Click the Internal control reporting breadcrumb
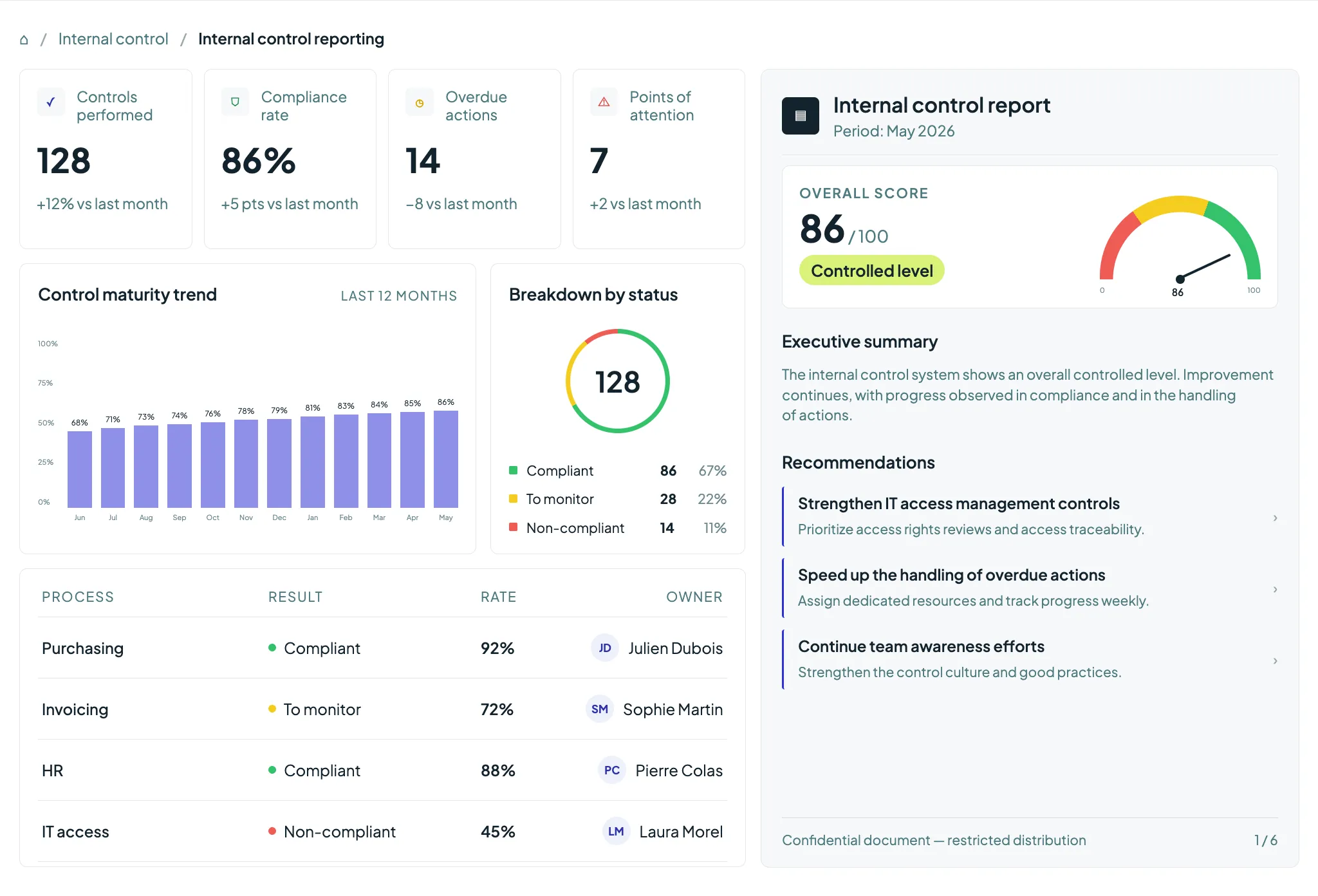 pyautogui.click(x=291, y=39)
